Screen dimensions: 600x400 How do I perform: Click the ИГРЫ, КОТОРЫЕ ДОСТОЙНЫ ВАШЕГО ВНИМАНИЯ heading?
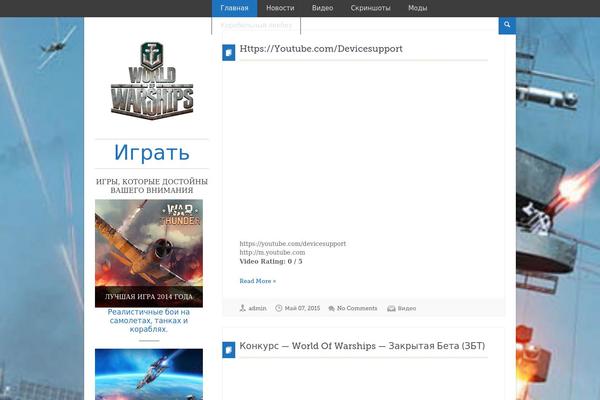coord(152,186)
